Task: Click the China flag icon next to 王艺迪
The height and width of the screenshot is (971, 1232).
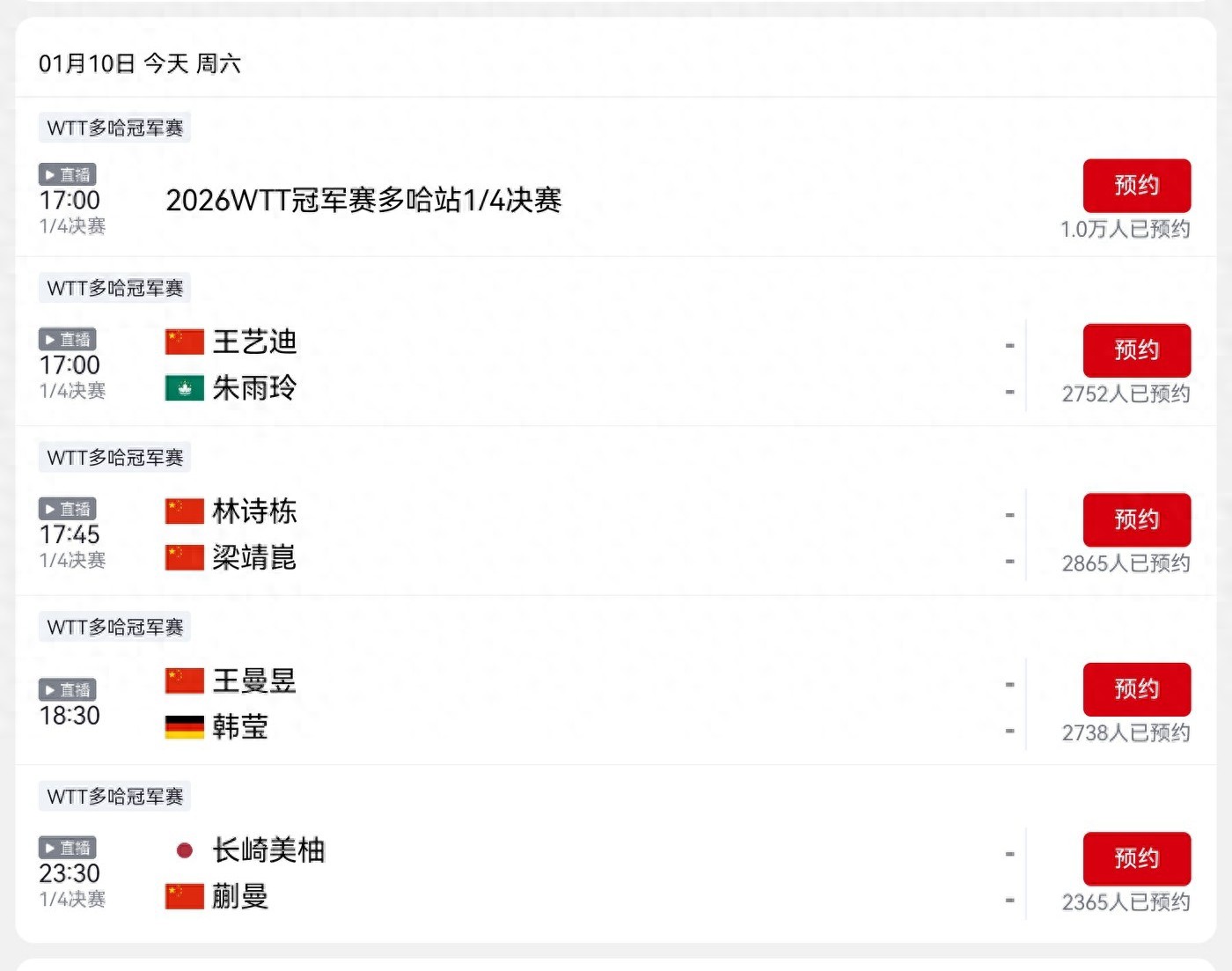Action: [182, 340]
